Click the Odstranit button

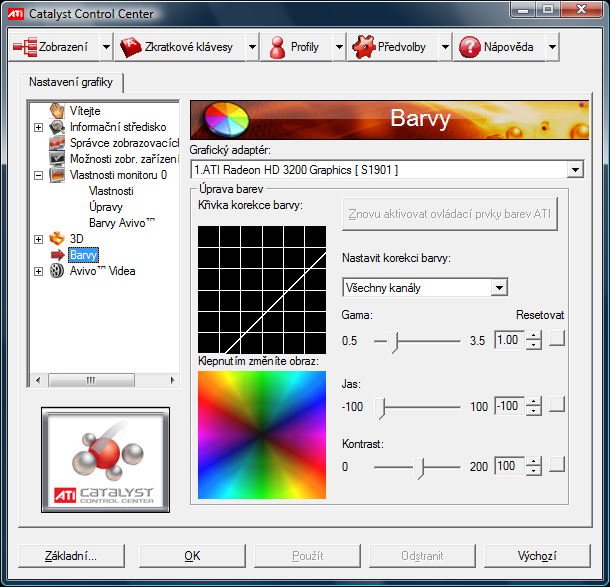[x=422, y=555]
